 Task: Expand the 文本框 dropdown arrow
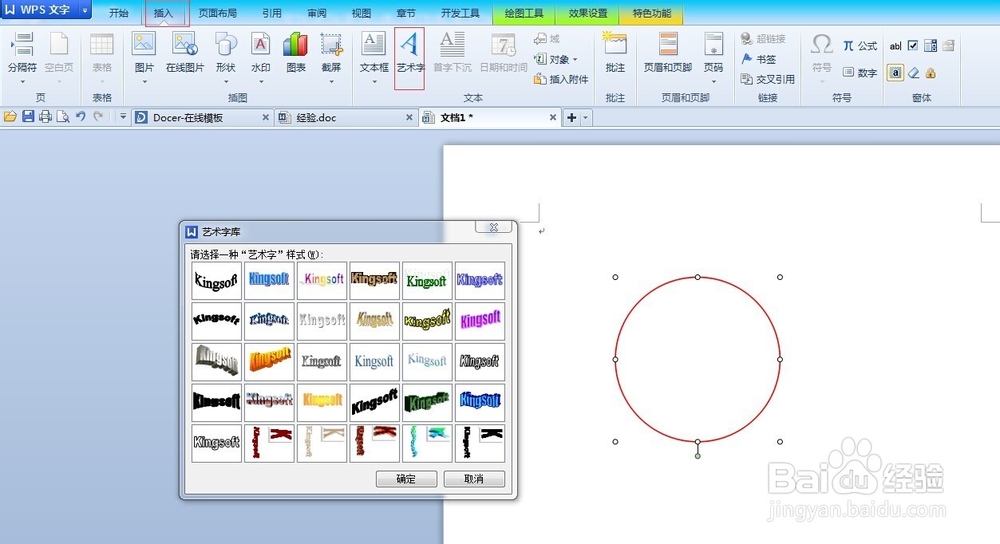374,82
